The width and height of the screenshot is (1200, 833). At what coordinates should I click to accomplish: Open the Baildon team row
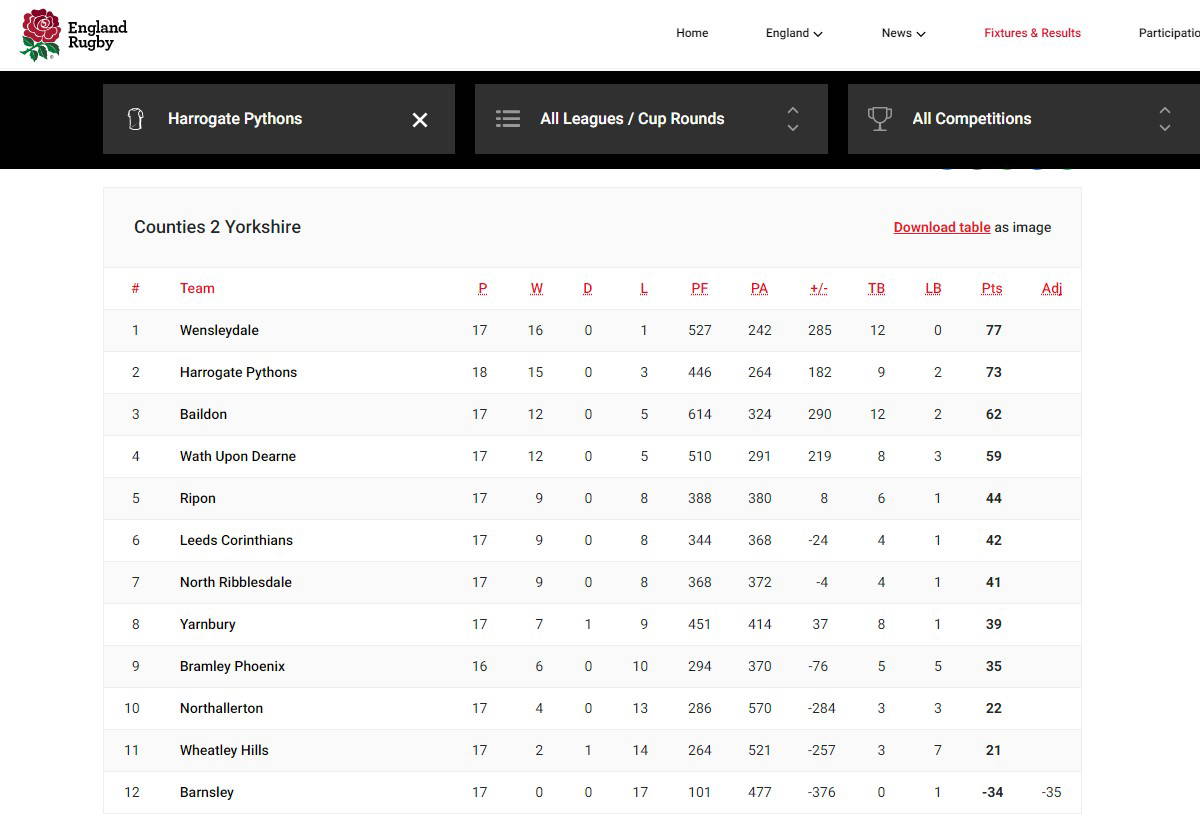(203, 414)
